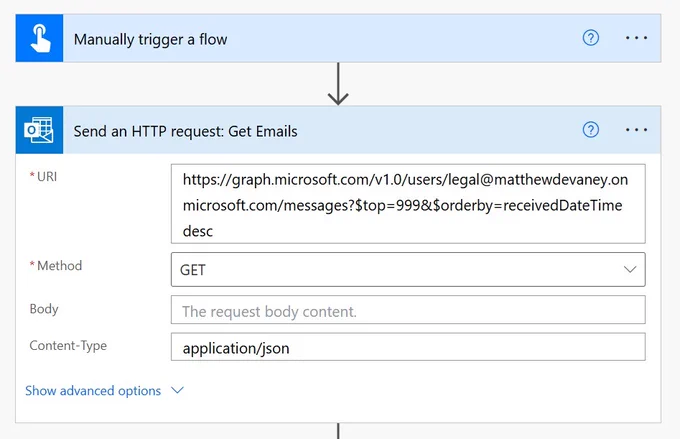Open help for Manually trigger a flow

click(591, 38)
